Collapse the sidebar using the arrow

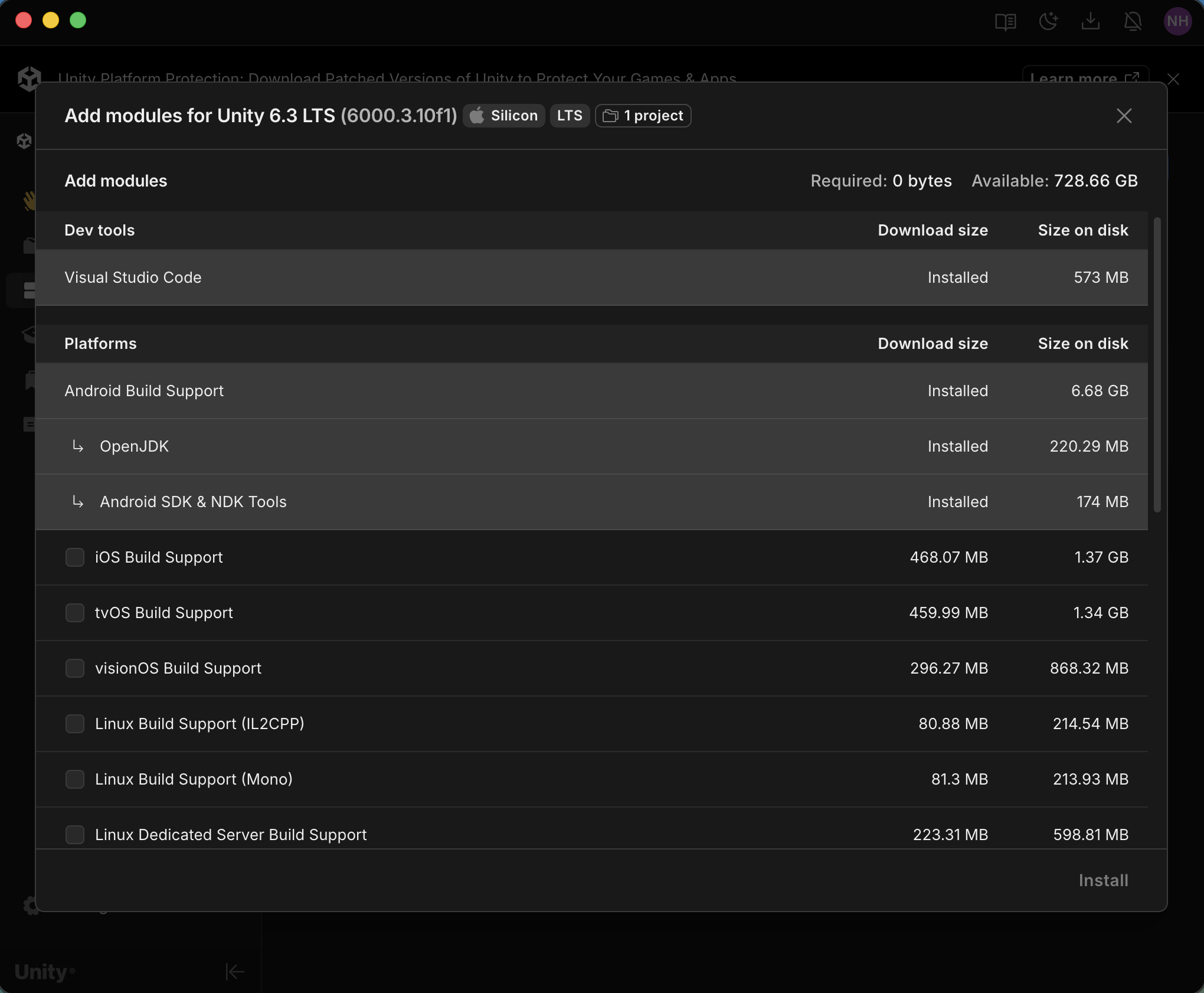pos(234,972)
